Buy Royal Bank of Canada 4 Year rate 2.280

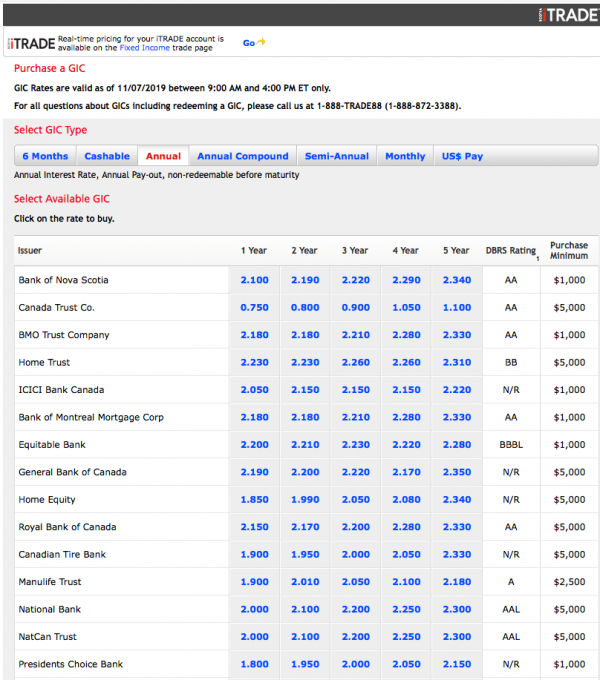(406, 527)
